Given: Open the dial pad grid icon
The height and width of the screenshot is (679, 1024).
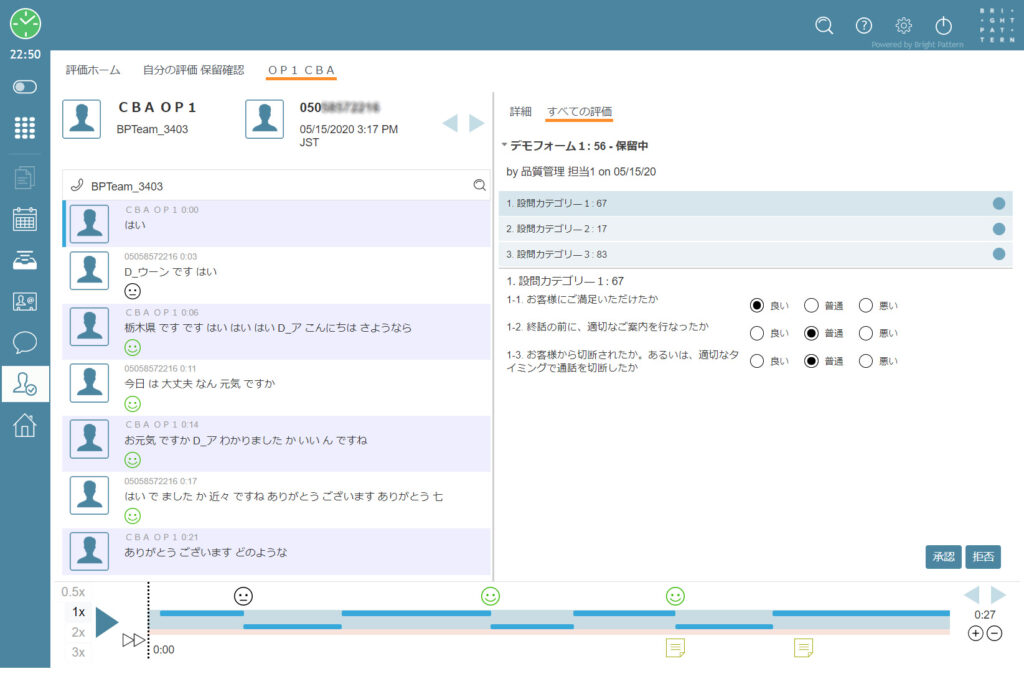Looking at the screenshot, I should pos(25,127).
